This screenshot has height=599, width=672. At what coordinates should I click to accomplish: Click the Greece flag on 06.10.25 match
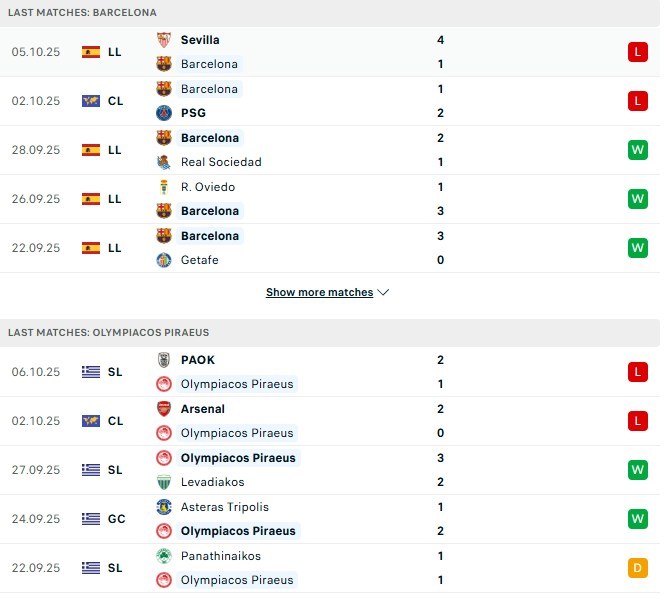pos(91,372)
